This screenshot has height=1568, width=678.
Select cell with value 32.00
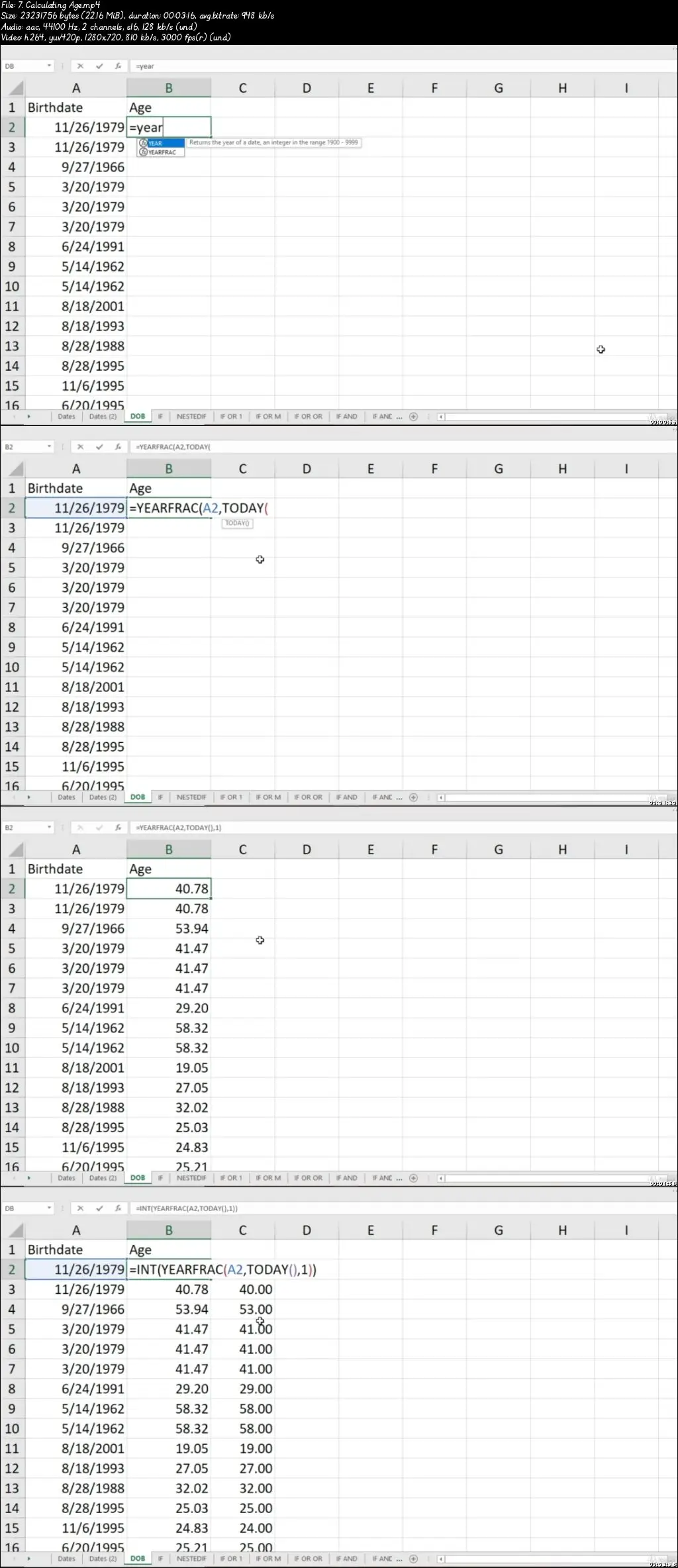click(243, 1488)
